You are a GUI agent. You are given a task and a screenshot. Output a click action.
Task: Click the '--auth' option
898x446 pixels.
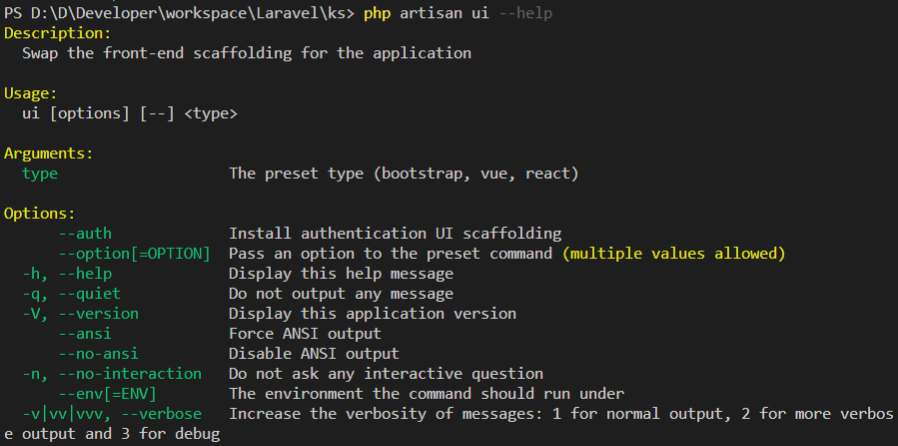pyautogui.click(x=85, y=234)
